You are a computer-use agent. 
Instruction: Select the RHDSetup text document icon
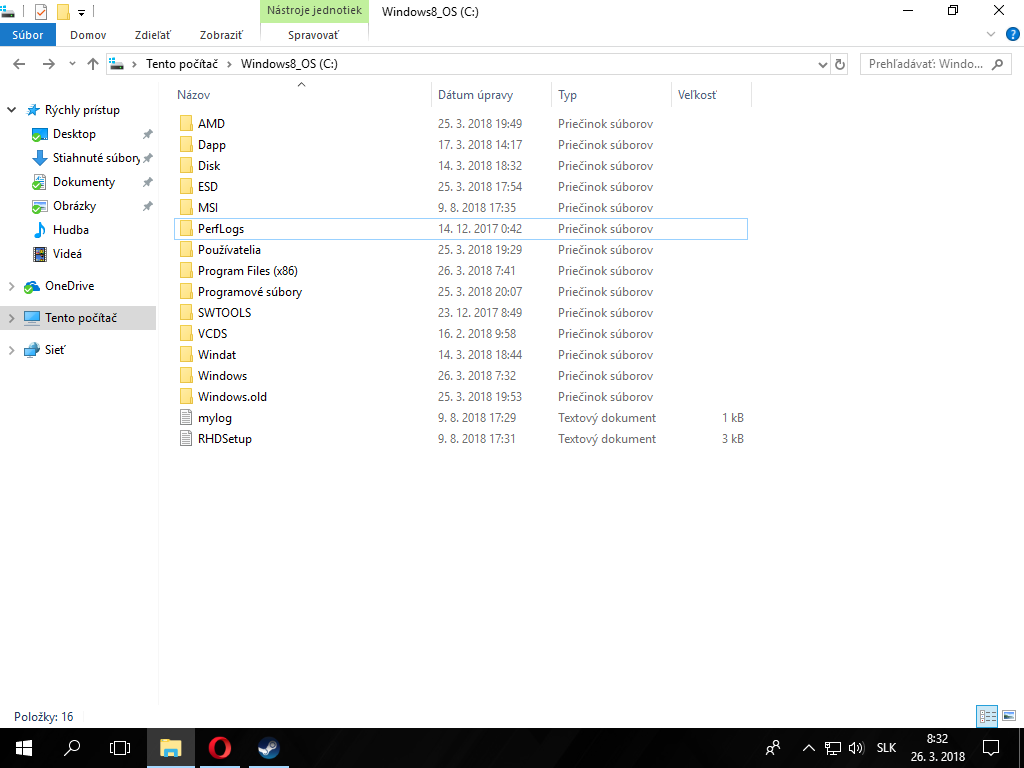(x=186, y=439)
